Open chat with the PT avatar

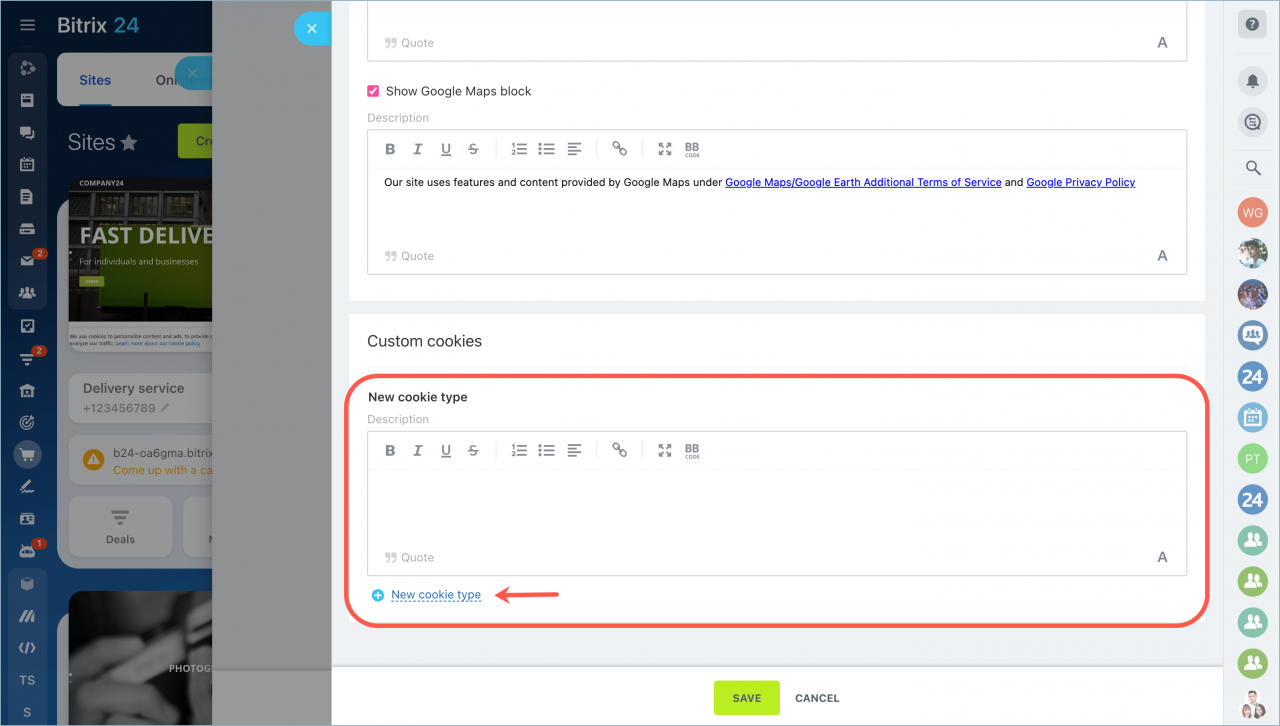click(1252, 458)
